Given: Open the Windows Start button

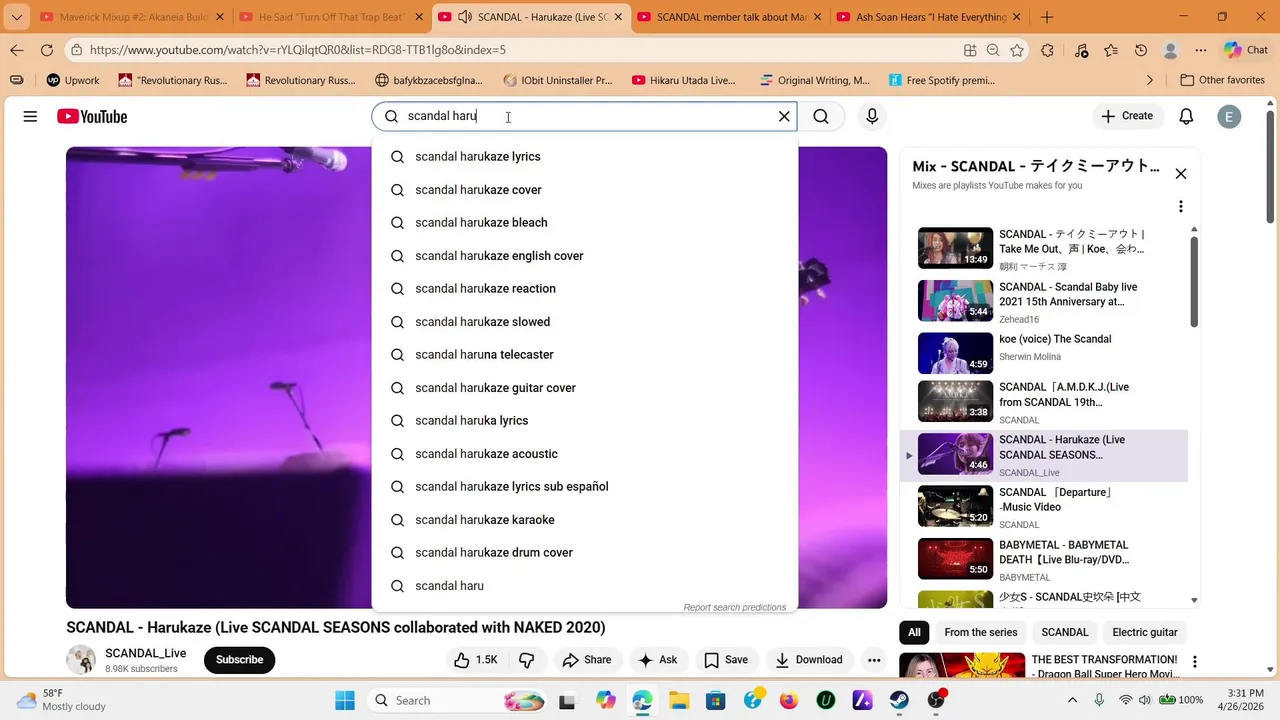Looking at the screenshot, I should coord(344,701).
